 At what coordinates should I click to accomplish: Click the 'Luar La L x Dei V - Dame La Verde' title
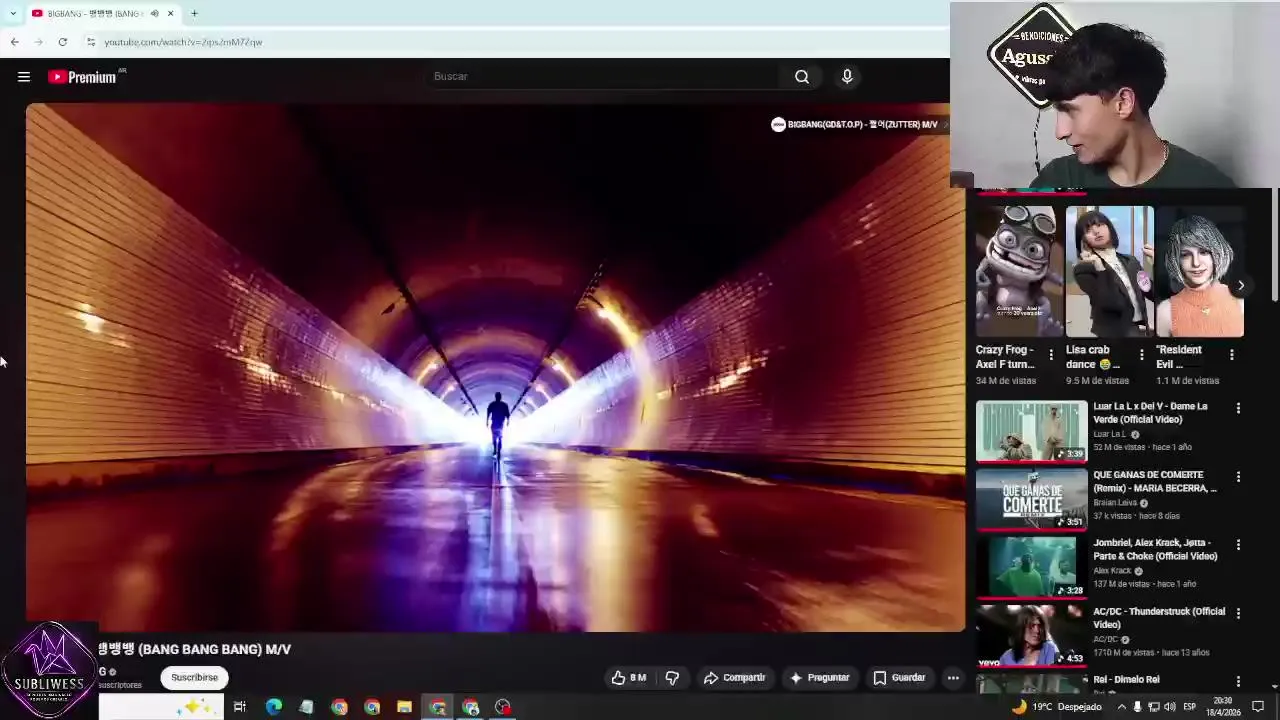[1150, 412]
